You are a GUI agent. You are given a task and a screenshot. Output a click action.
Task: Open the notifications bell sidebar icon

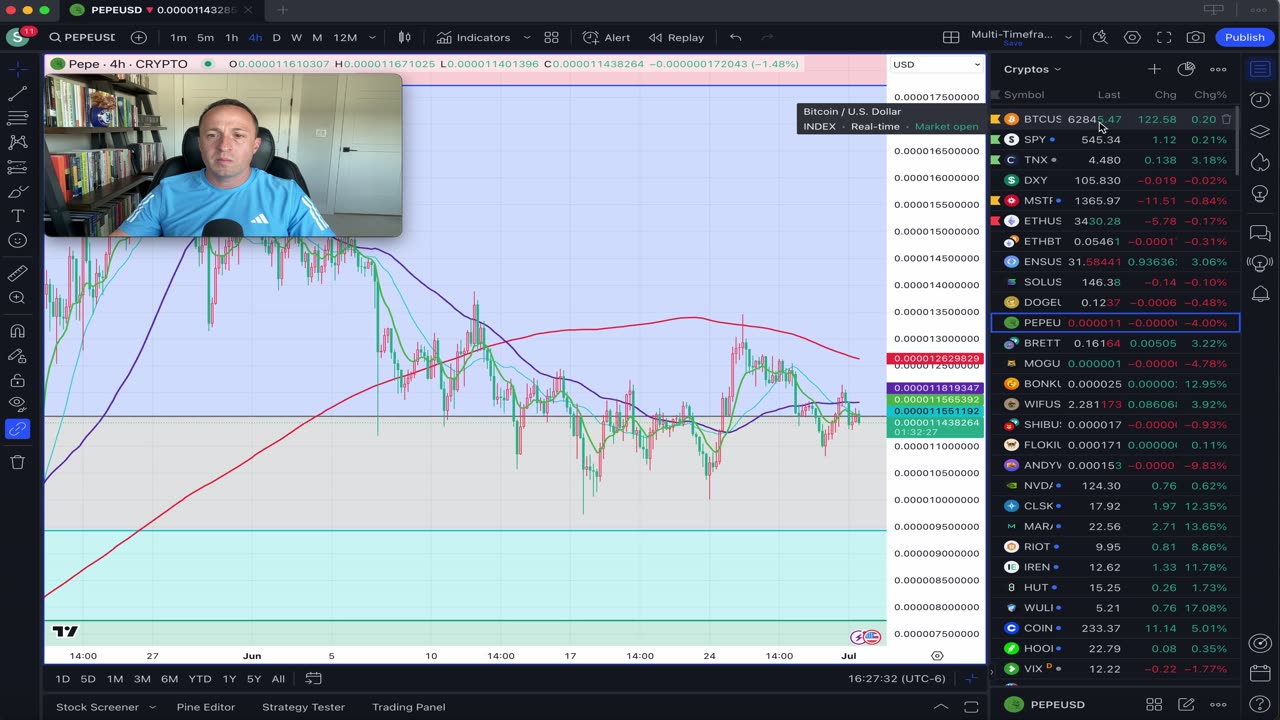click(1260, 293)
